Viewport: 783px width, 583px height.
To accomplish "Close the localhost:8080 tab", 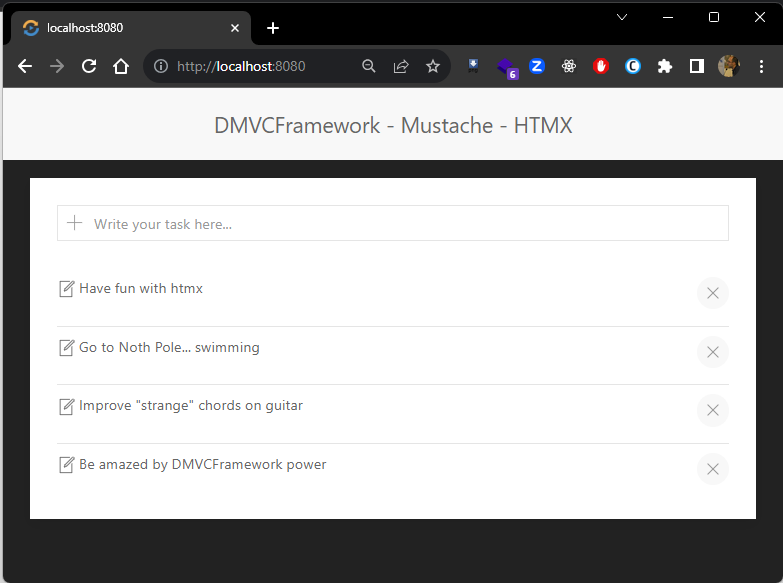I will coord(235,28).
